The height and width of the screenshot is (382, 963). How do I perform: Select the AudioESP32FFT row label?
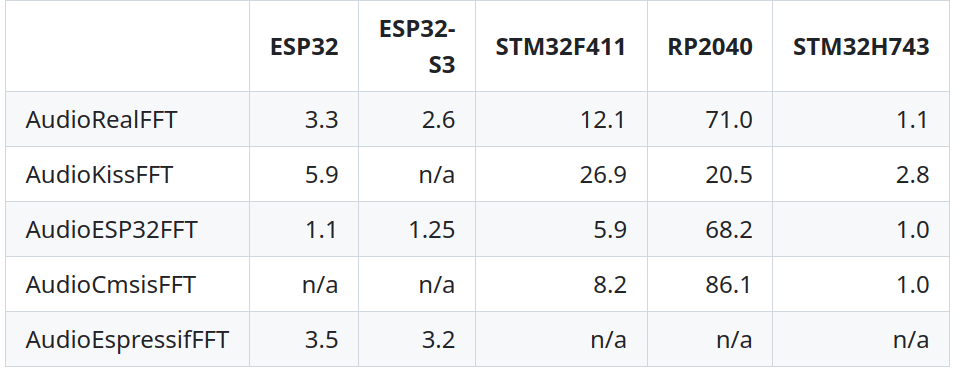click(111, 230)
